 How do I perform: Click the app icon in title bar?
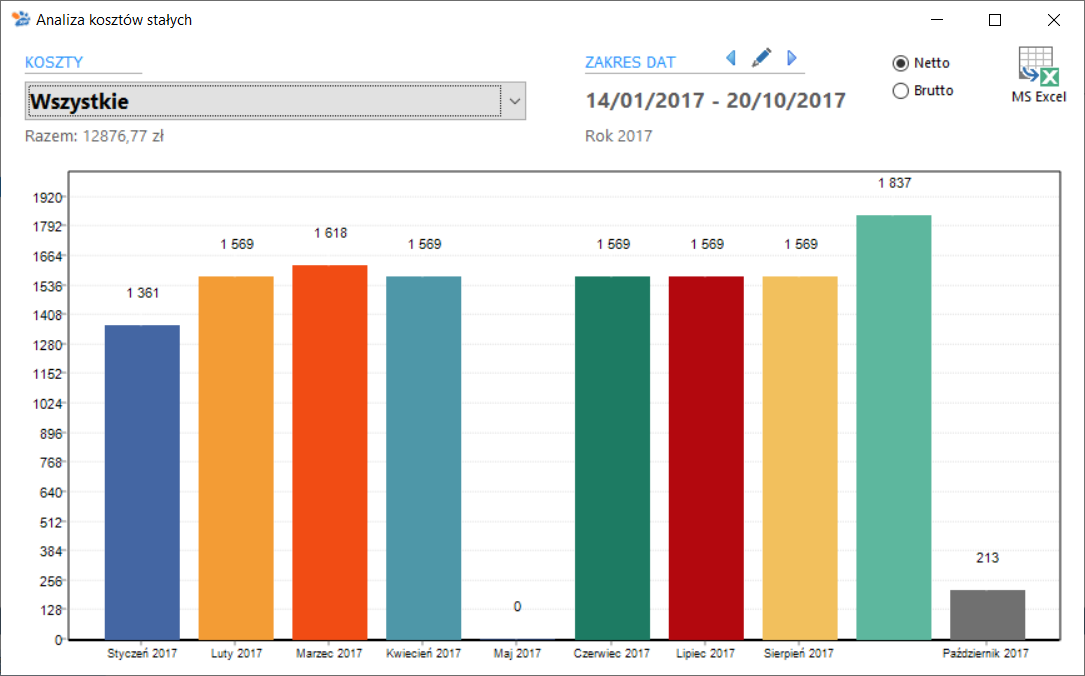(x=21, y=19)
